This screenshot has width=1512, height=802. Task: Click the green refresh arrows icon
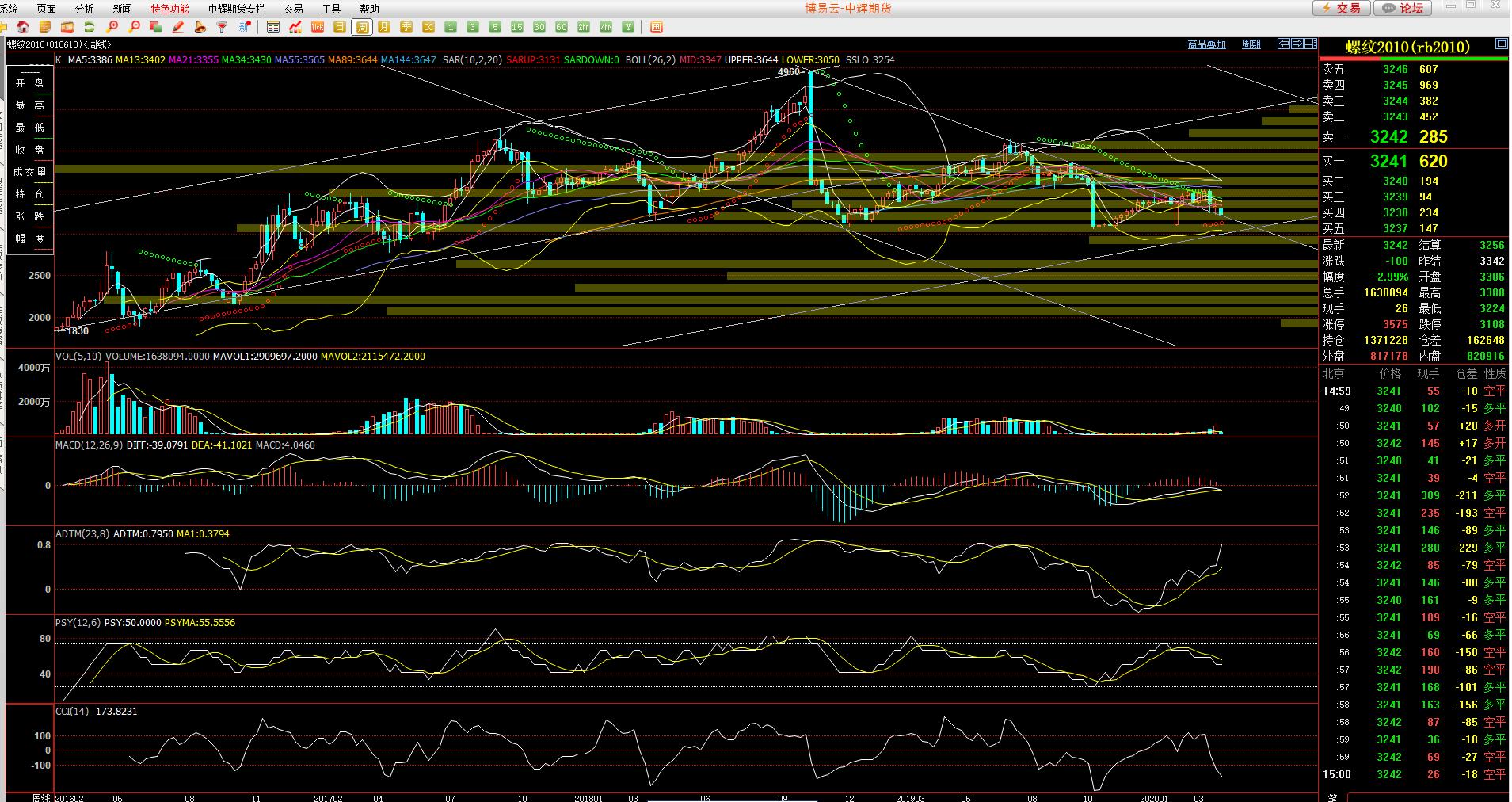coord(90,27)
